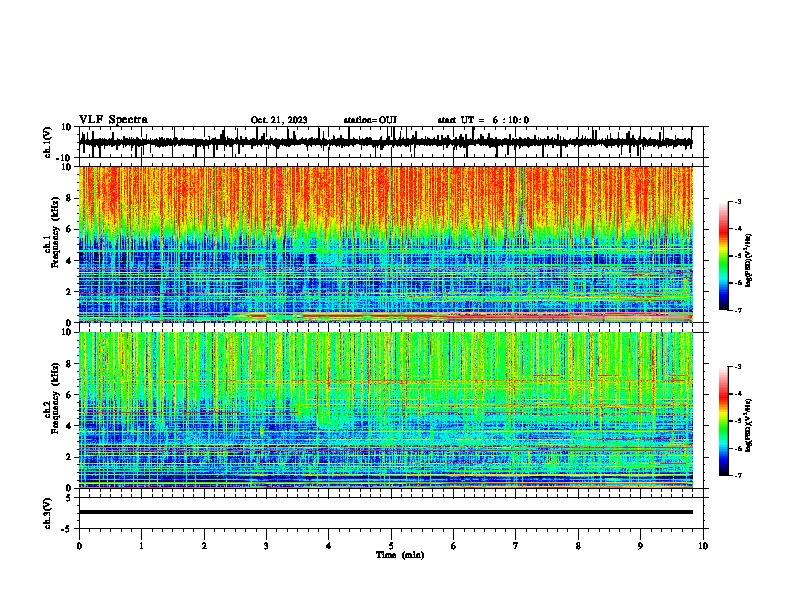Viewport: 792px width, 612px height.
Task: Click the 8 kHz tick on ch.1 spectrogram
Action: (x=69, y=198)
